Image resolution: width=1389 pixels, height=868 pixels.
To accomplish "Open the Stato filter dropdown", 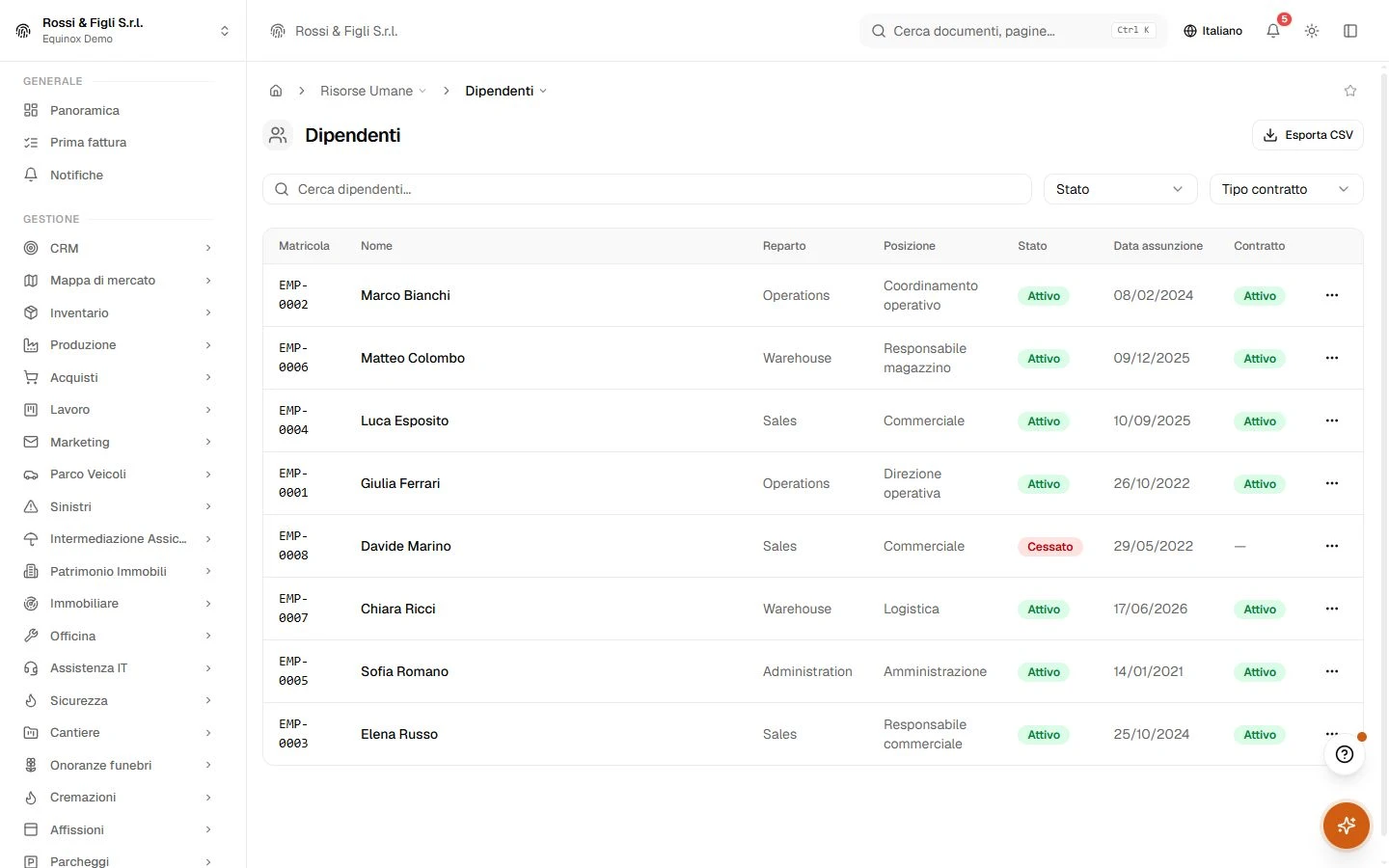I will [1120, 189].
